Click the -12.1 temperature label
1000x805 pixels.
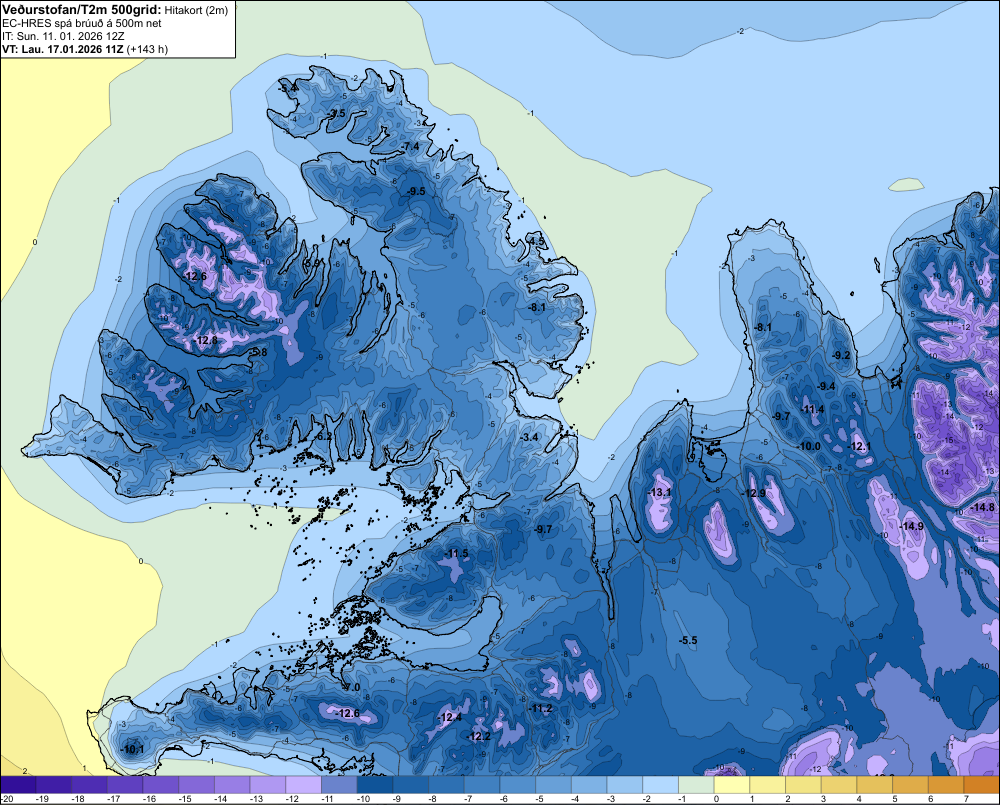(860, 447)
